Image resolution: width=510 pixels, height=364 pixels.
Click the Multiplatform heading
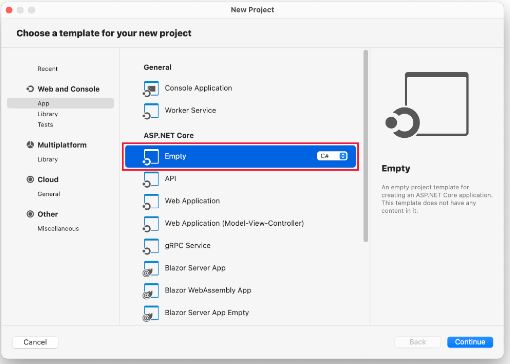62,145
